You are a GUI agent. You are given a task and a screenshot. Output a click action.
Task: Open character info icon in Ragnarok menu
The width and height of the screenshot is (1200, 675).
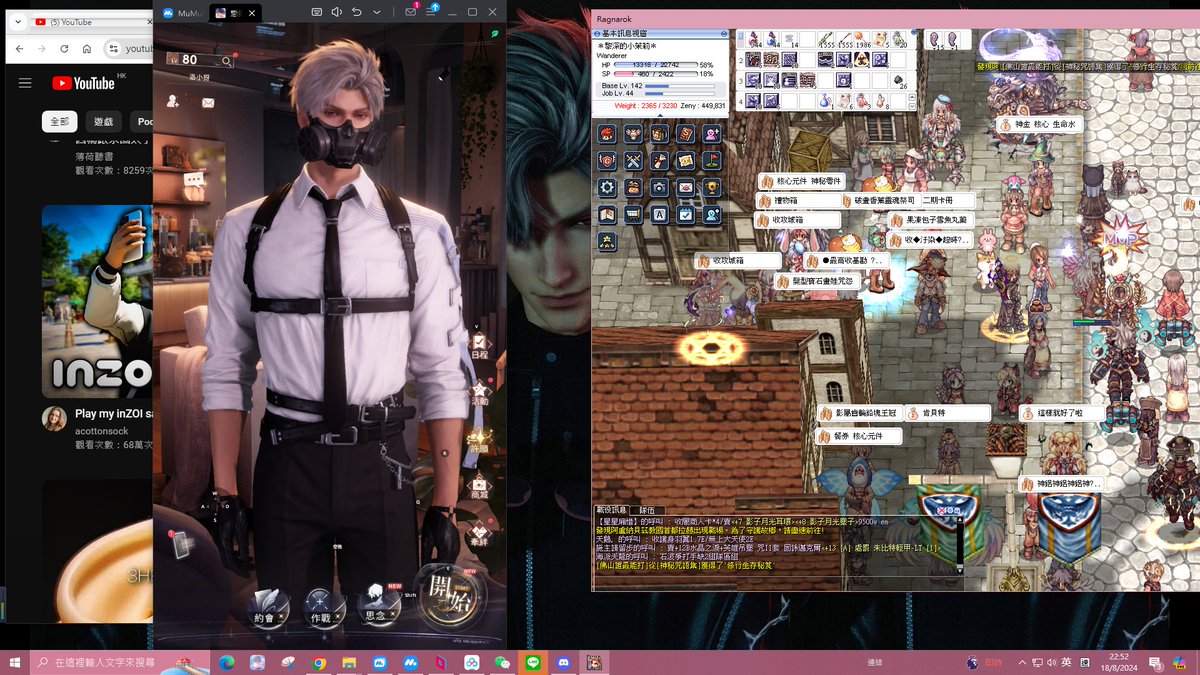coord(607,134)
